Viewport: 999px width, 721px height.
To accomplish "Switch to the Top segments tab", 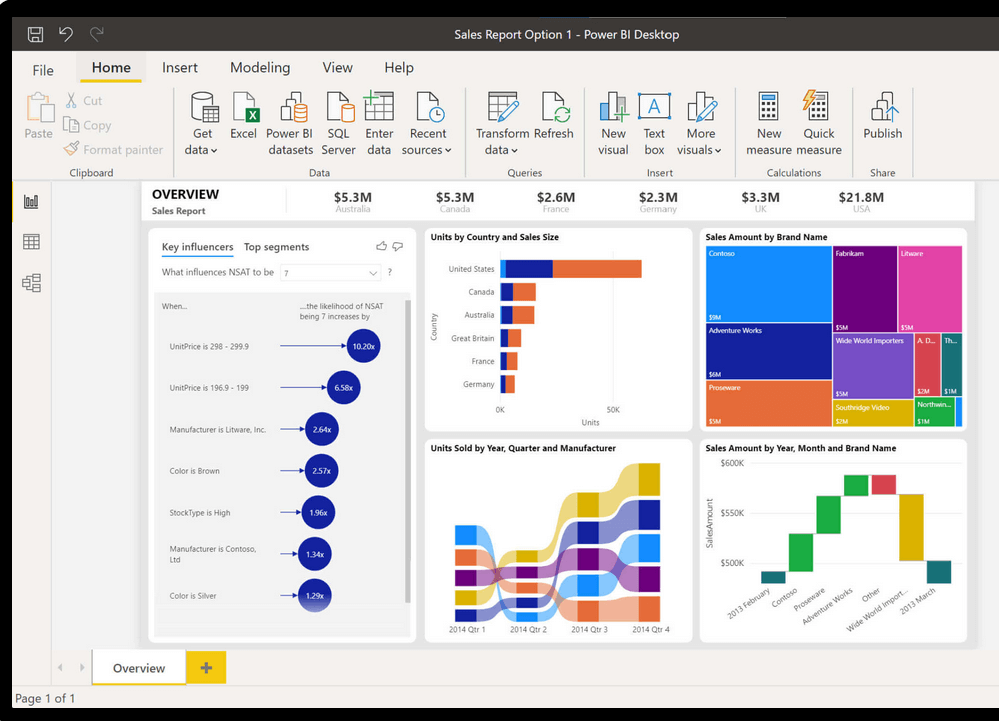I will click(x=277, y=247).
